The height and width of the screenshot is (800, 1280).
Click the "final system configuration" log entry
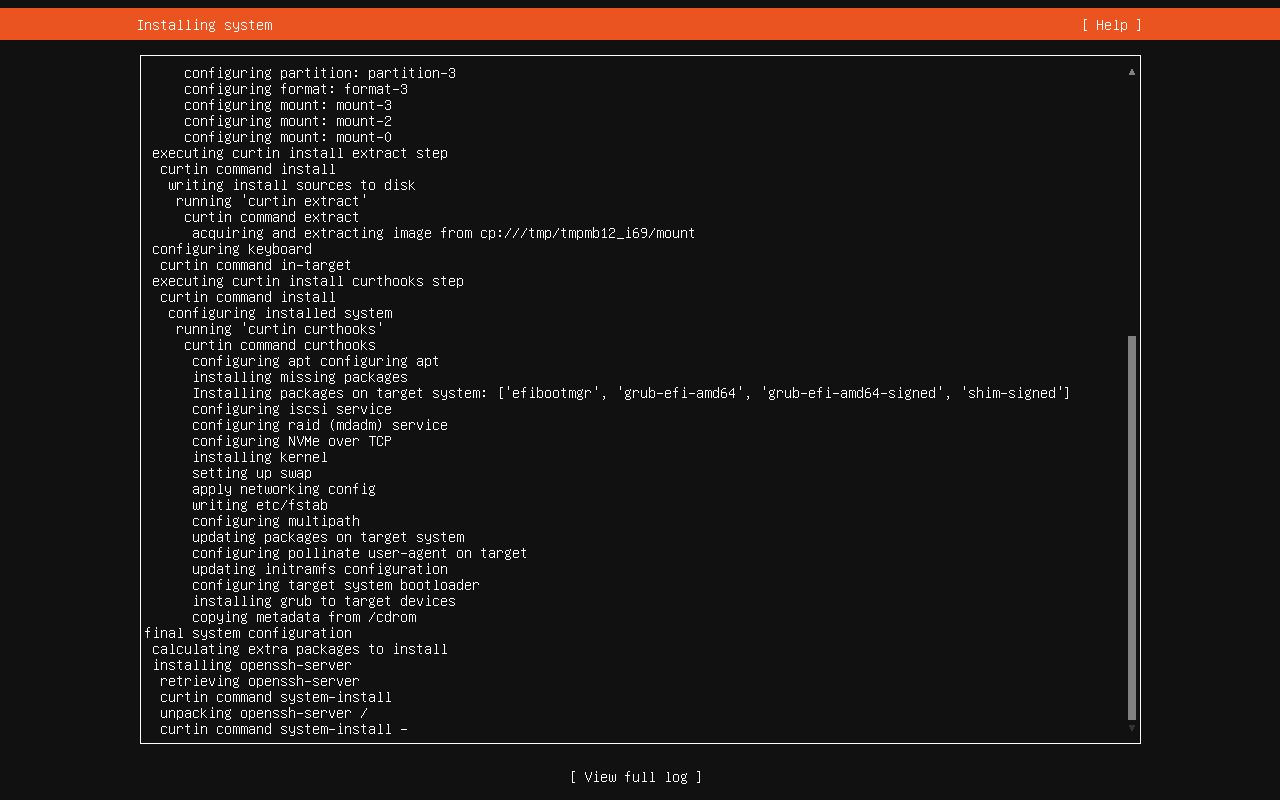(248, 633)
